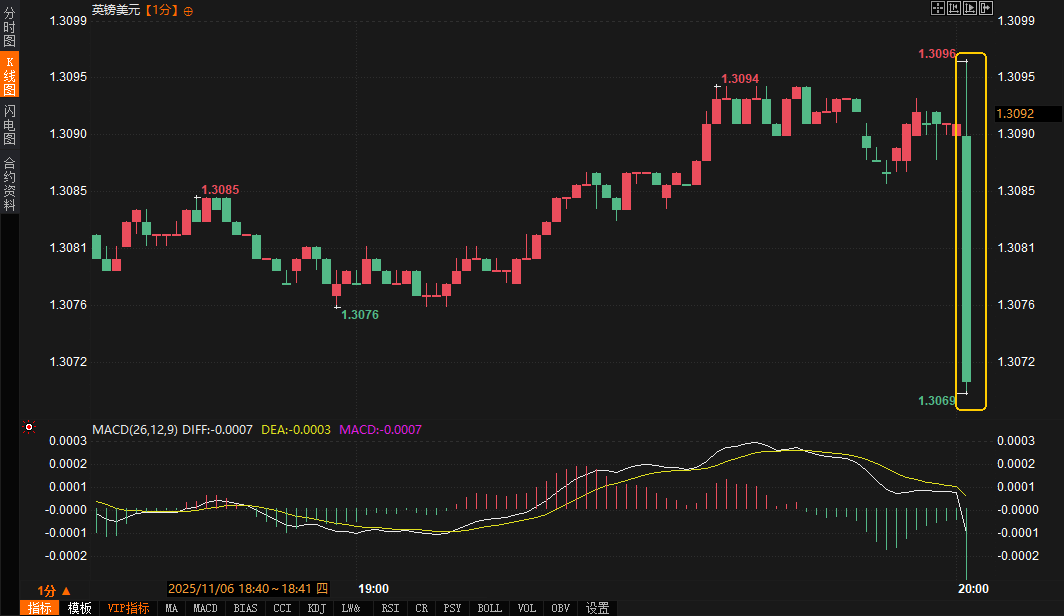Switch to 分时图 view in sidebar
This screenshot has width=1064, height=616.
[10, 26]
